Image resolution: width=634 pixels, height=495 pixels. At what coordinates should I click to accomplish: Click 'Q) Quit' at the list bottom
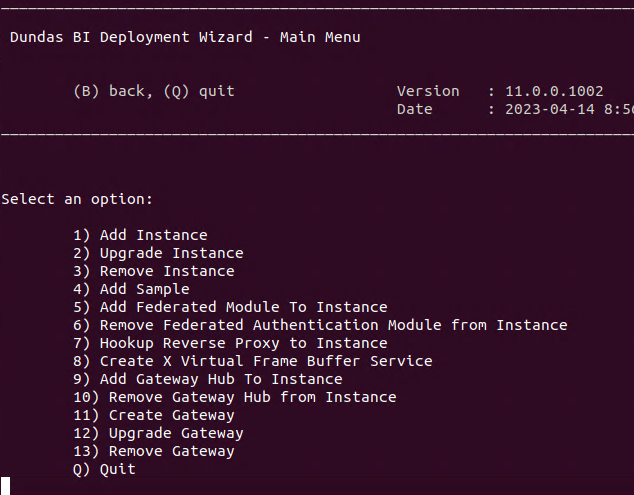pos(104,469)
